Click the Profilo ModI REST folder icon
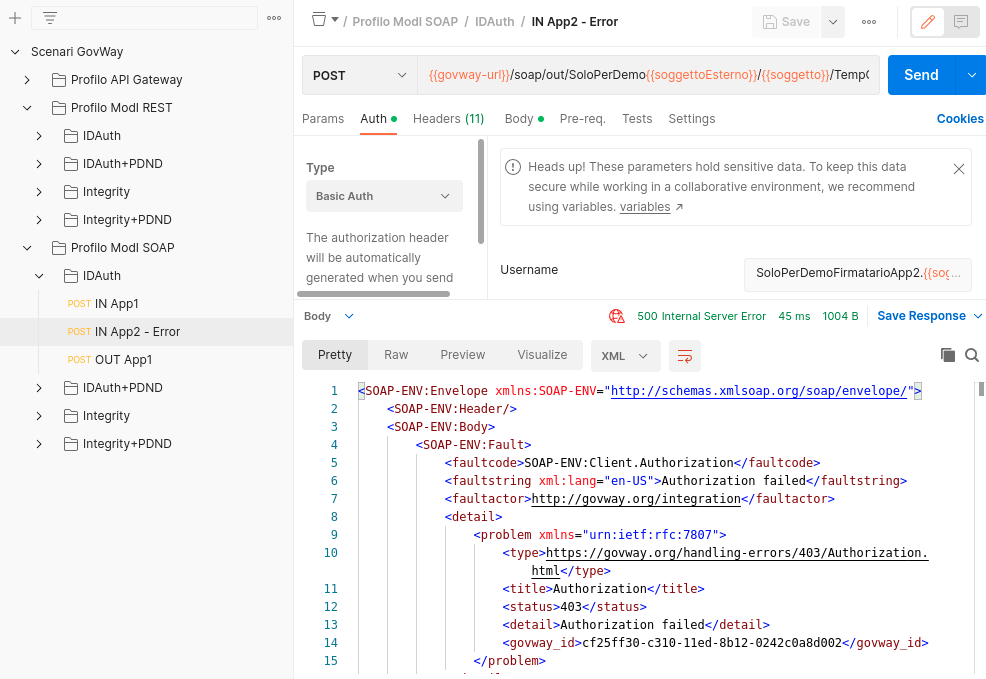Image resolution: width=986 pixels, height=679 pixels. 59,108
